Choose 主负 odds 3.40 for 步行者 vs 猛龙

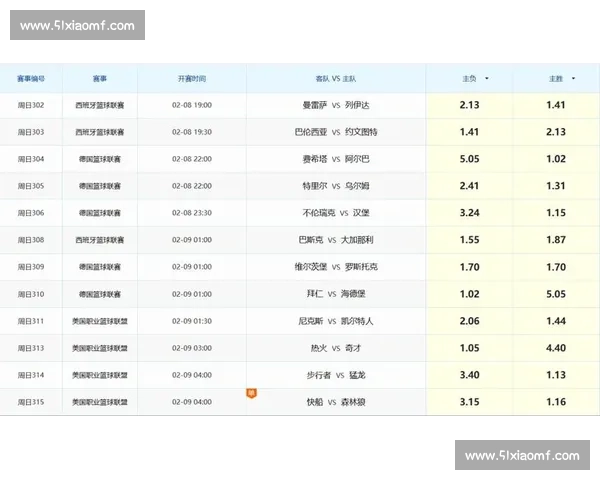(469, 375)
